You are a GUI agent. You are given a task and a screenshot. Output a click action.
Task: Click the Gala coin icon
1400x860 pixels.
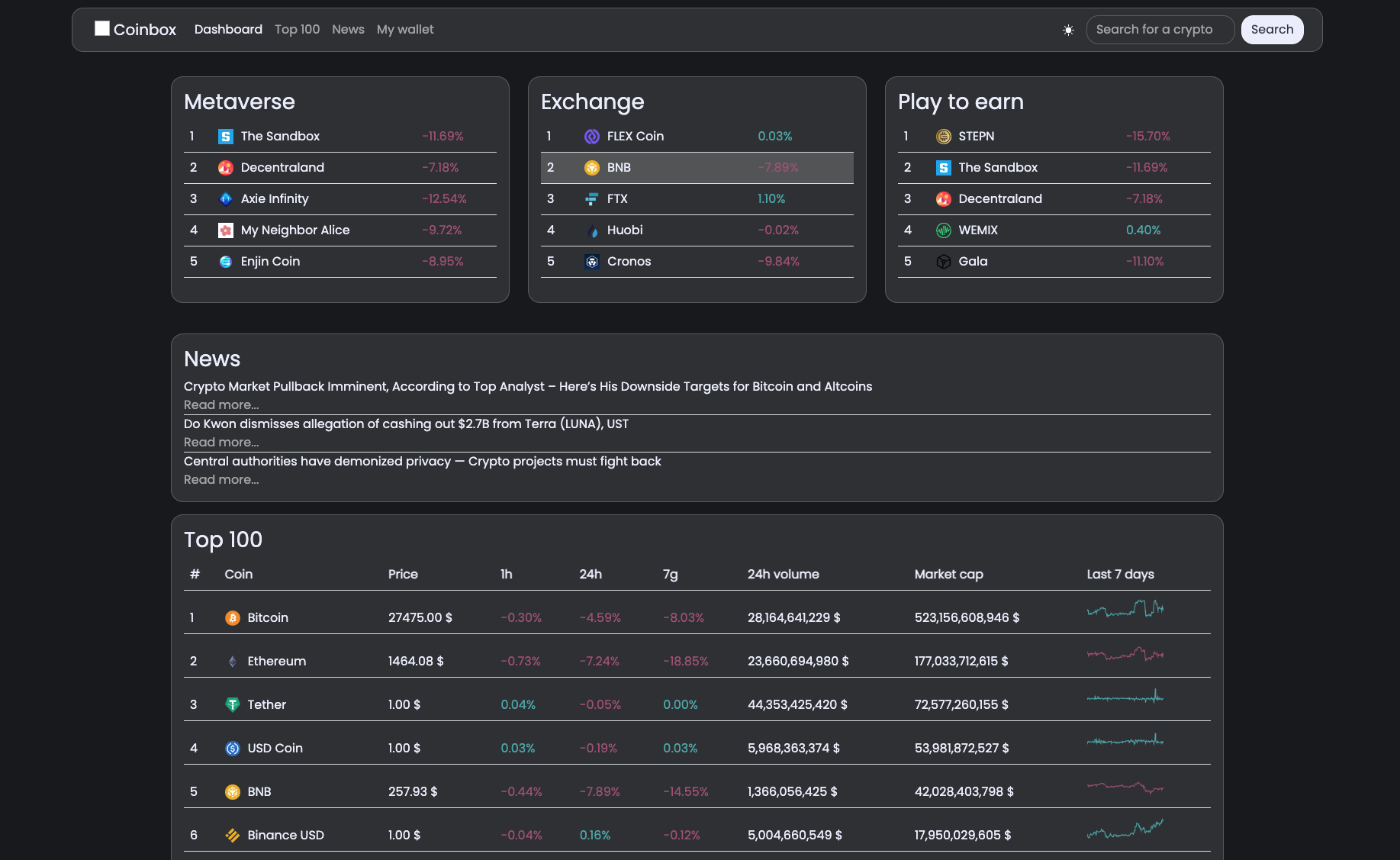point(944,262)
